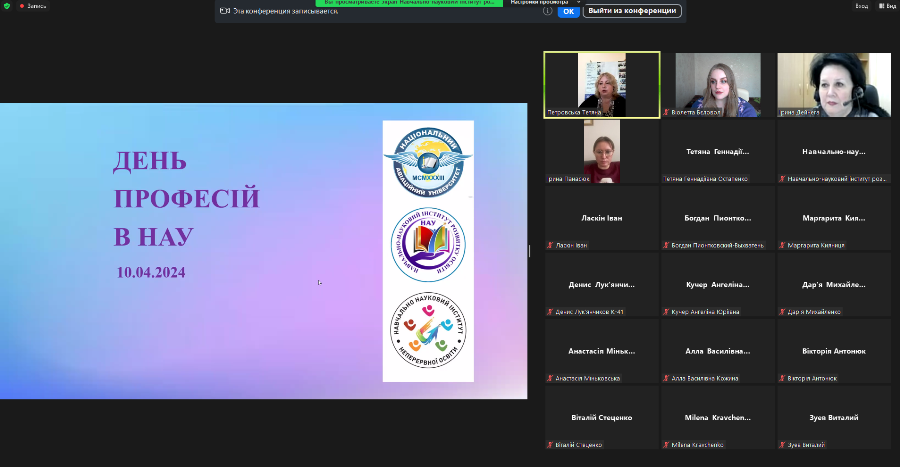Click the red recording indicator labeled Запись
The height and width of the screenshot is (467, 900).
point(33,6)
